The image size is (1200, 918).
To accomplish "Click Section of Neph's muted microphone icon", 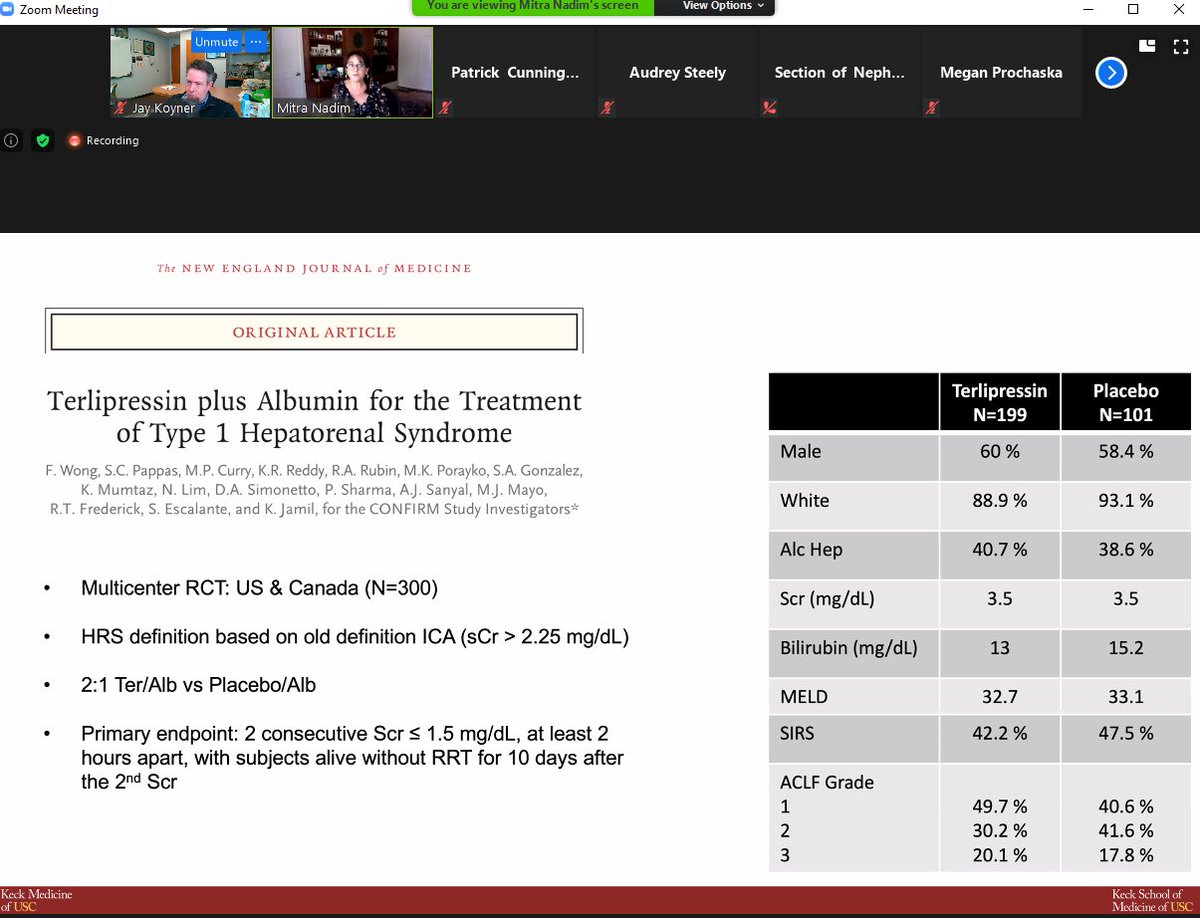I will (x=770, y=107).
